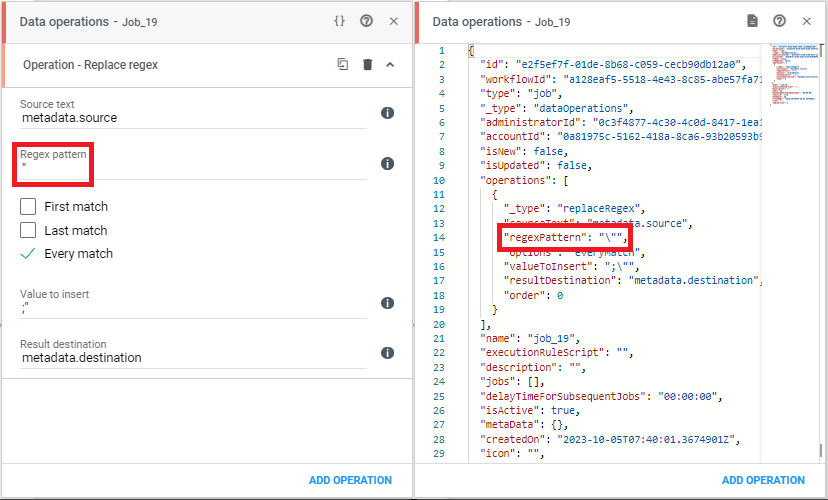Duplicate the Replace regex operation
The image size is (828, 500).
point(343,64)
